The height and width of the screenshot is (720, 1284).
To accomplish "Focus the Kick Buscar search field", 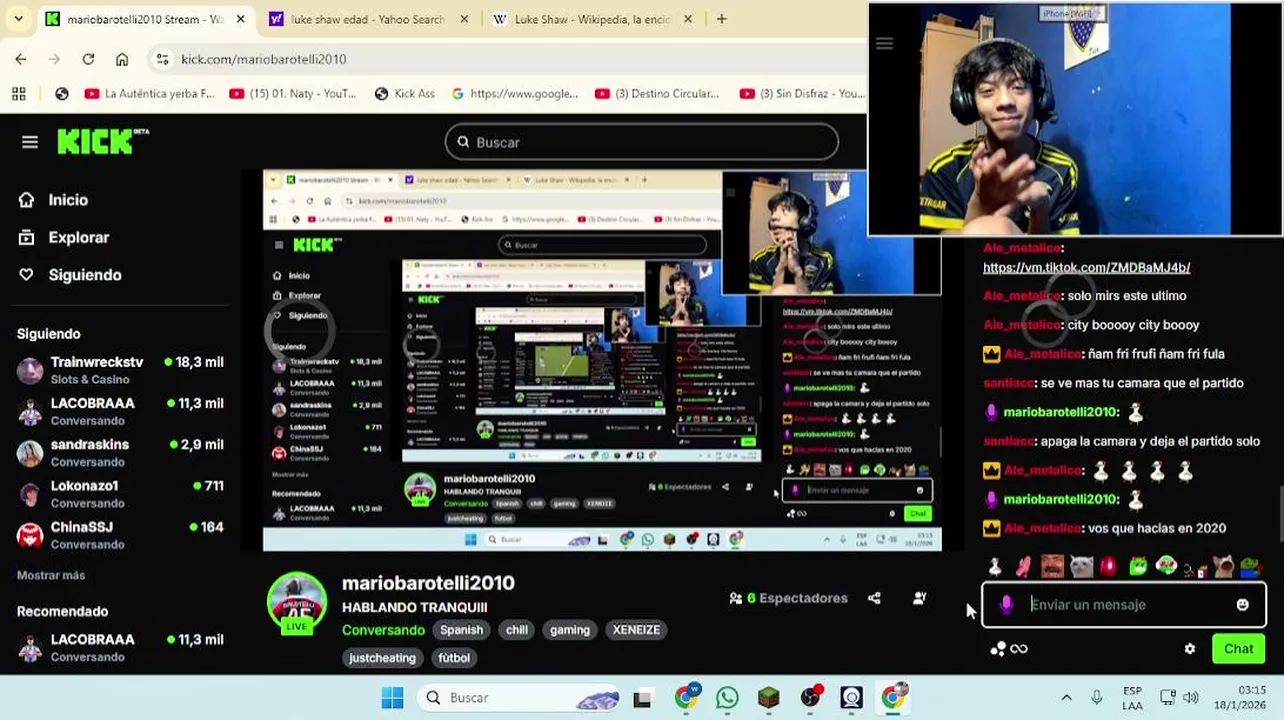I will (x=642, y=142).
